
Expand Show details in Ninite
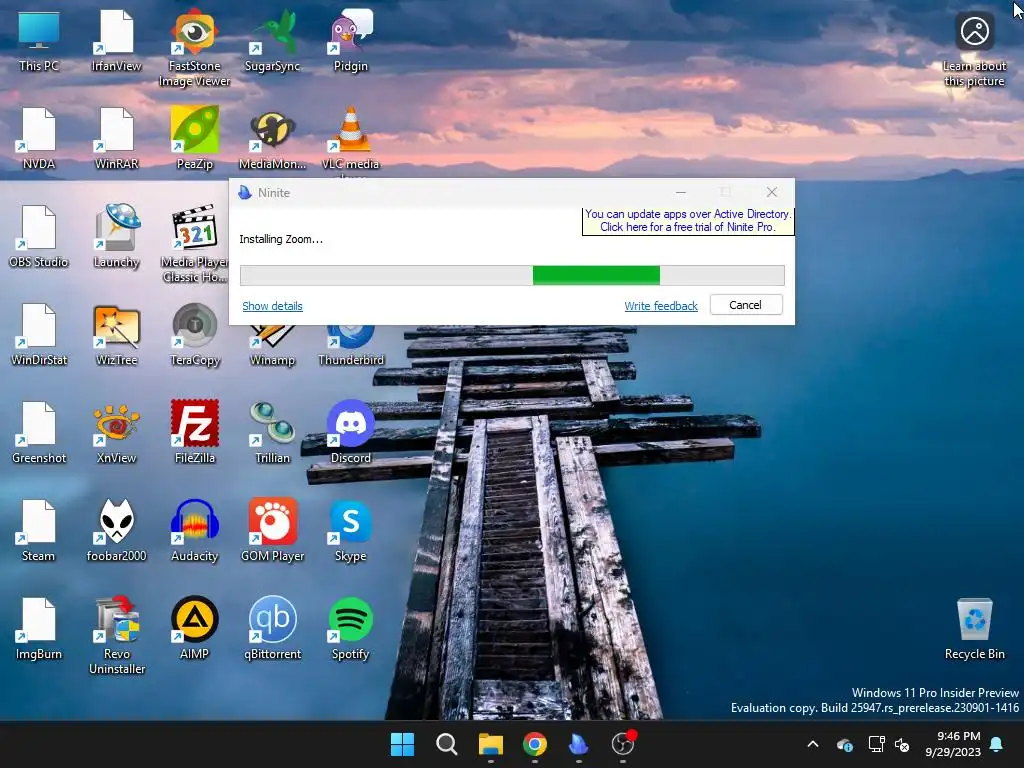[272, 306]
